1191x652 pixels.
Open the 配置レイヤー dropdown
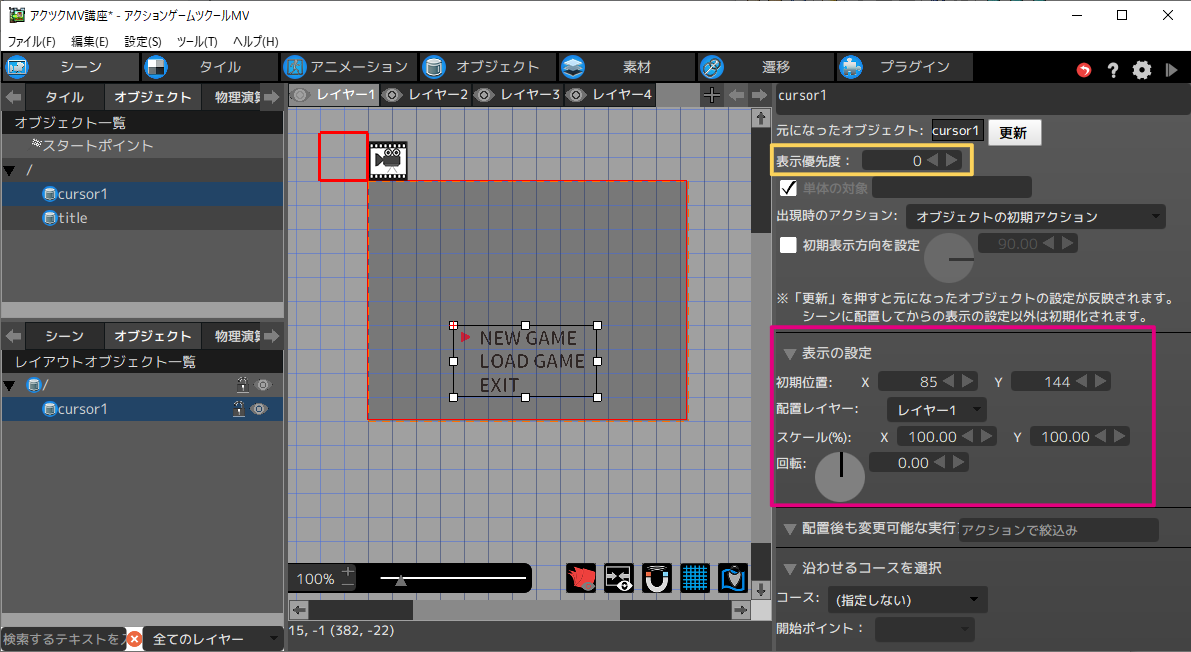point(937,410)
